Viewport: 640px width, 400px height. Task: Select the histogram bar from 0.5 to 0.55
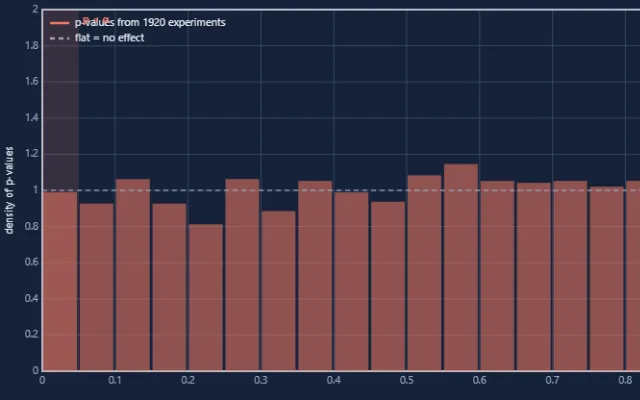point(424,273)
